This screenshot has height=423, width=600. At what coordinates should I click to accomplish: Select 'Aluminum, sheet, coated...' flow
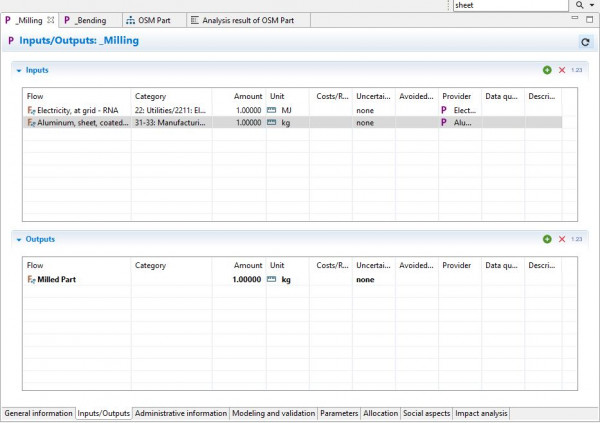click(x=83, y=122)
